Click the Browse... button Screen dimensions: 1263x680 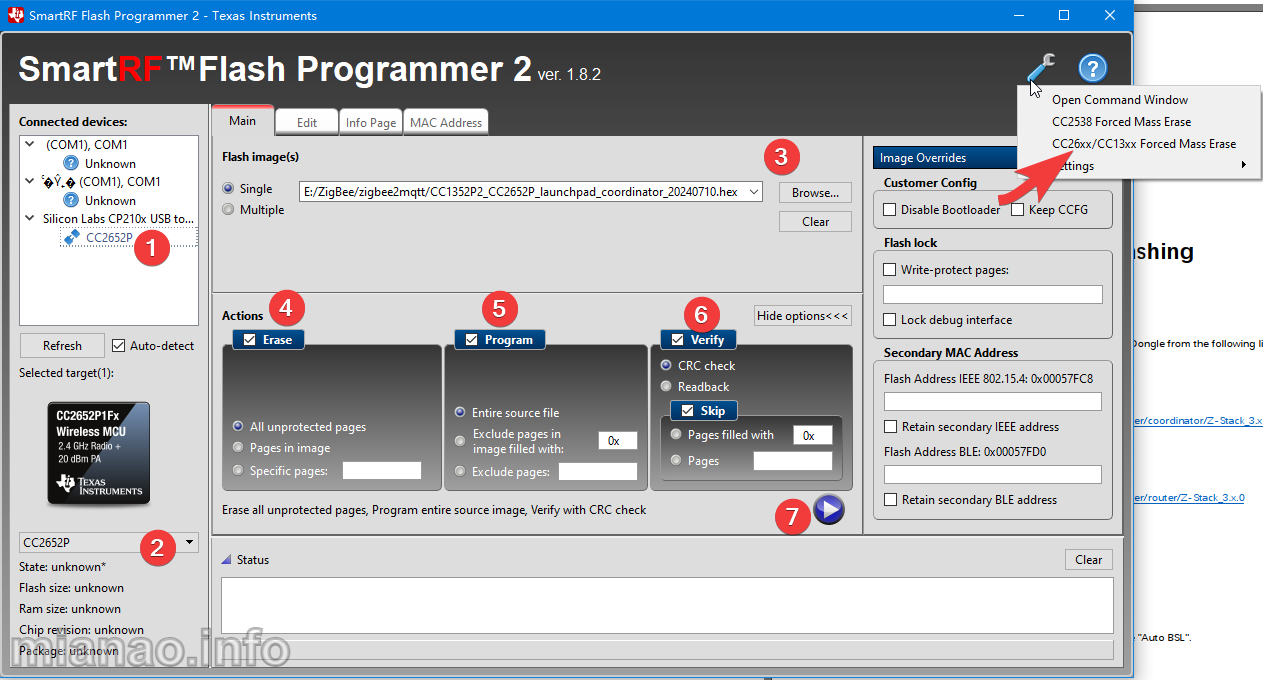[815, 192]
